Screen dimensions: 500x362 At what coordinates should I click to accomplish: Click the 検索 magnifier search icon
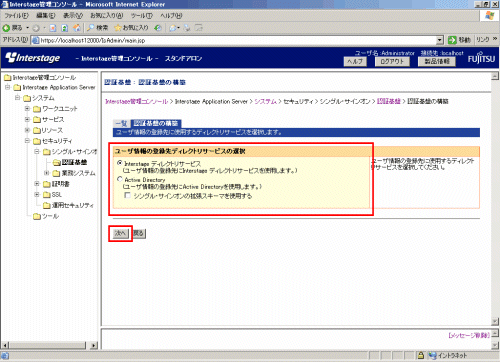90,28
